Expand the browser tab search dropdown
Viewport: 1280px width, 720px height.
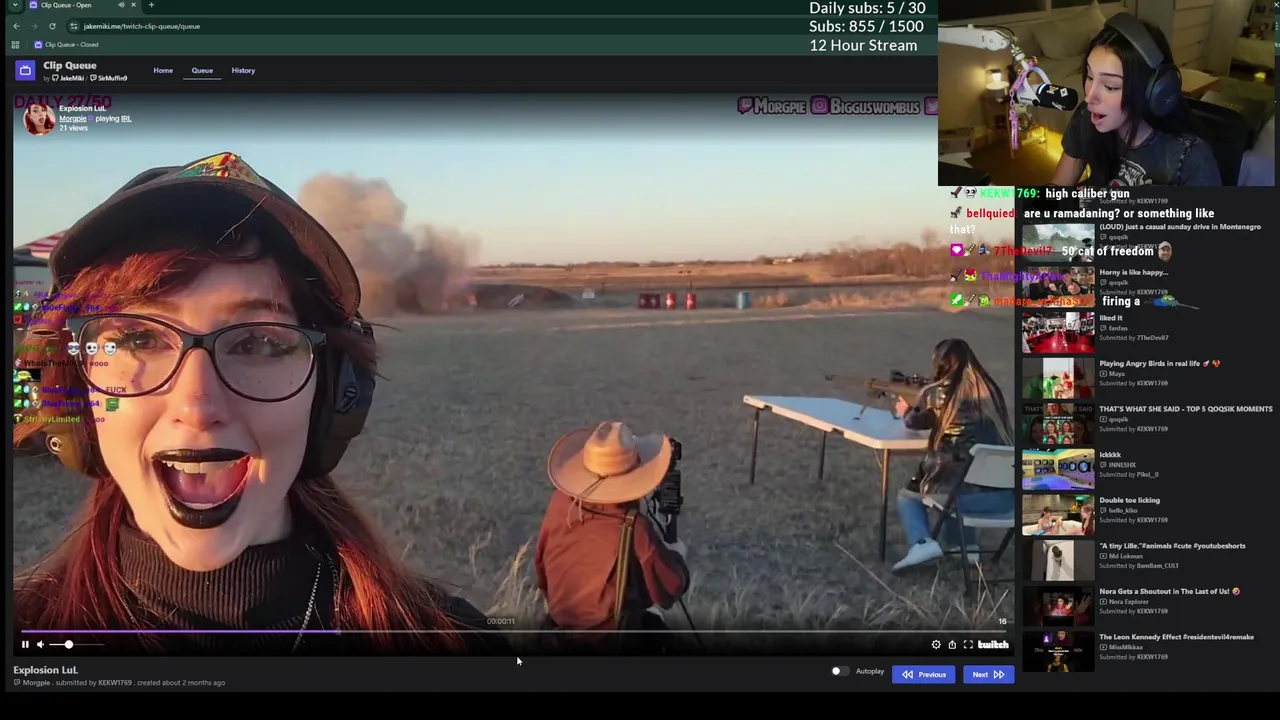click(x=14, y=5)
